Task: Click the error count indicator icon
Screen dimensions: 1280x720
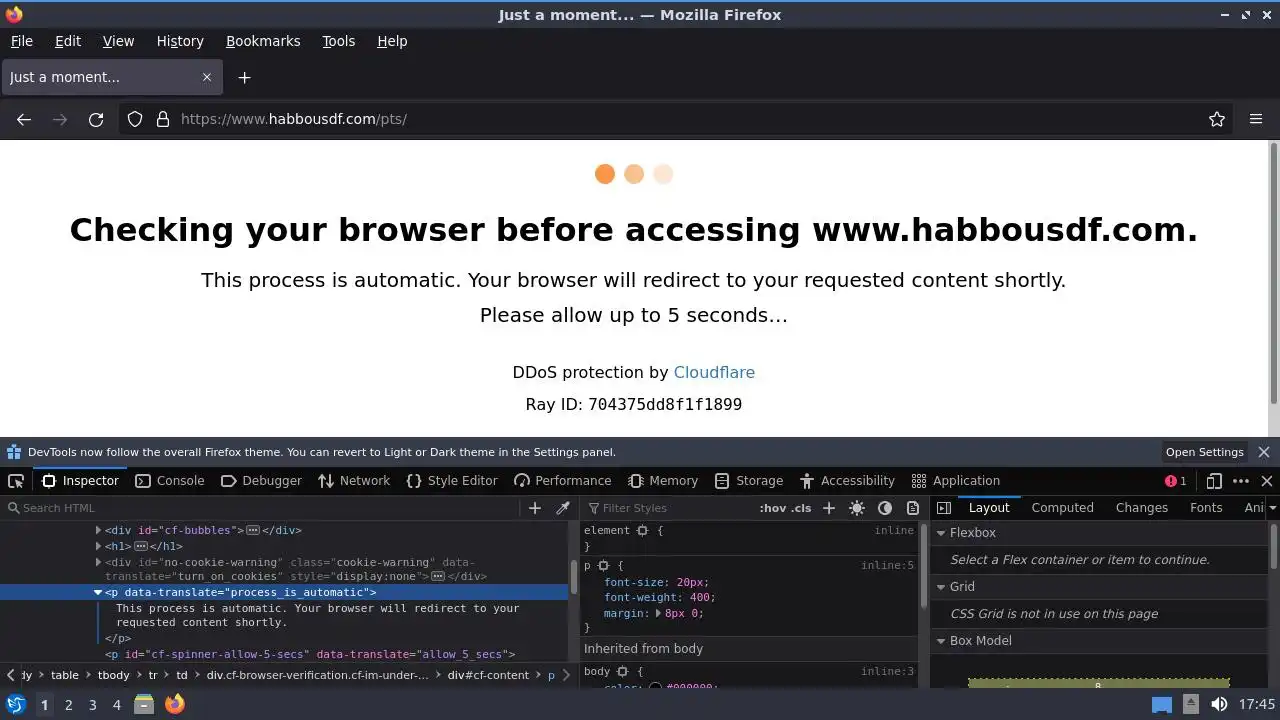Action: [1176, 481]
